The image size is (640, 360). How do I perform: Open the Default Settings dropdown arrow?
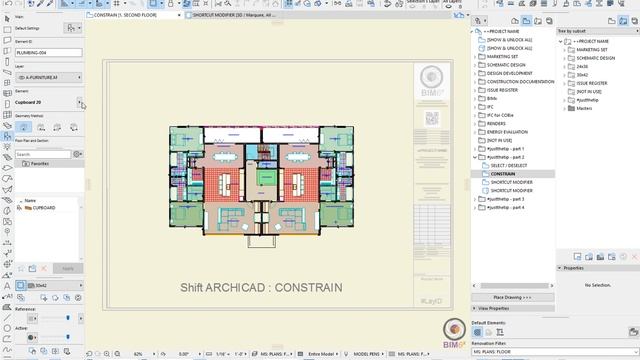(x=79, y=28)
